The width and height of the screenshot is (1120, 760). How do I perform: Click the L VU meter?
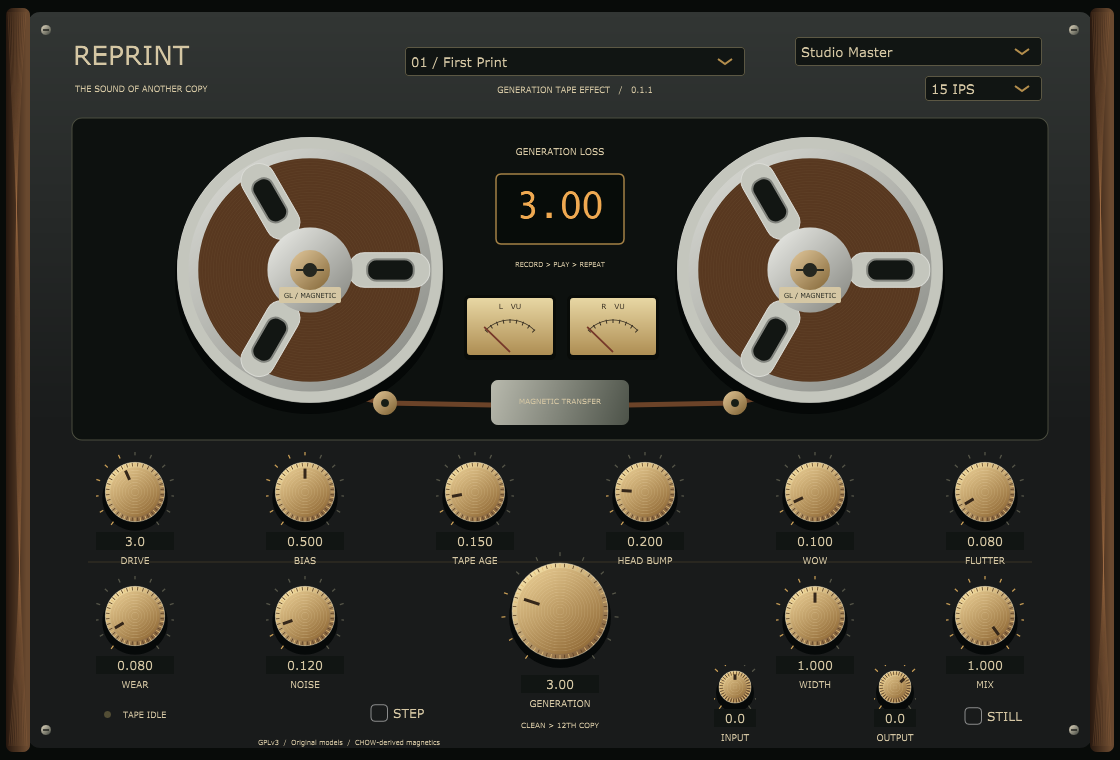pos(510,326)
